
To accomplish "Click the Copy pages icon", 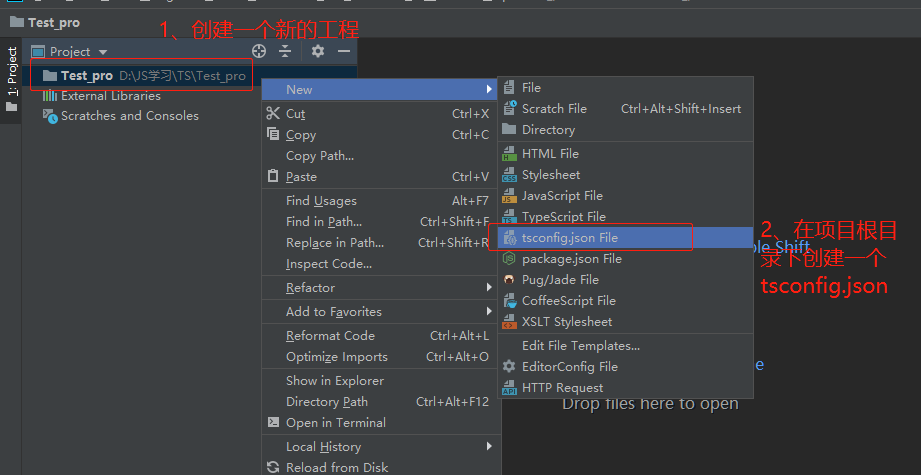I will (273, 134).
